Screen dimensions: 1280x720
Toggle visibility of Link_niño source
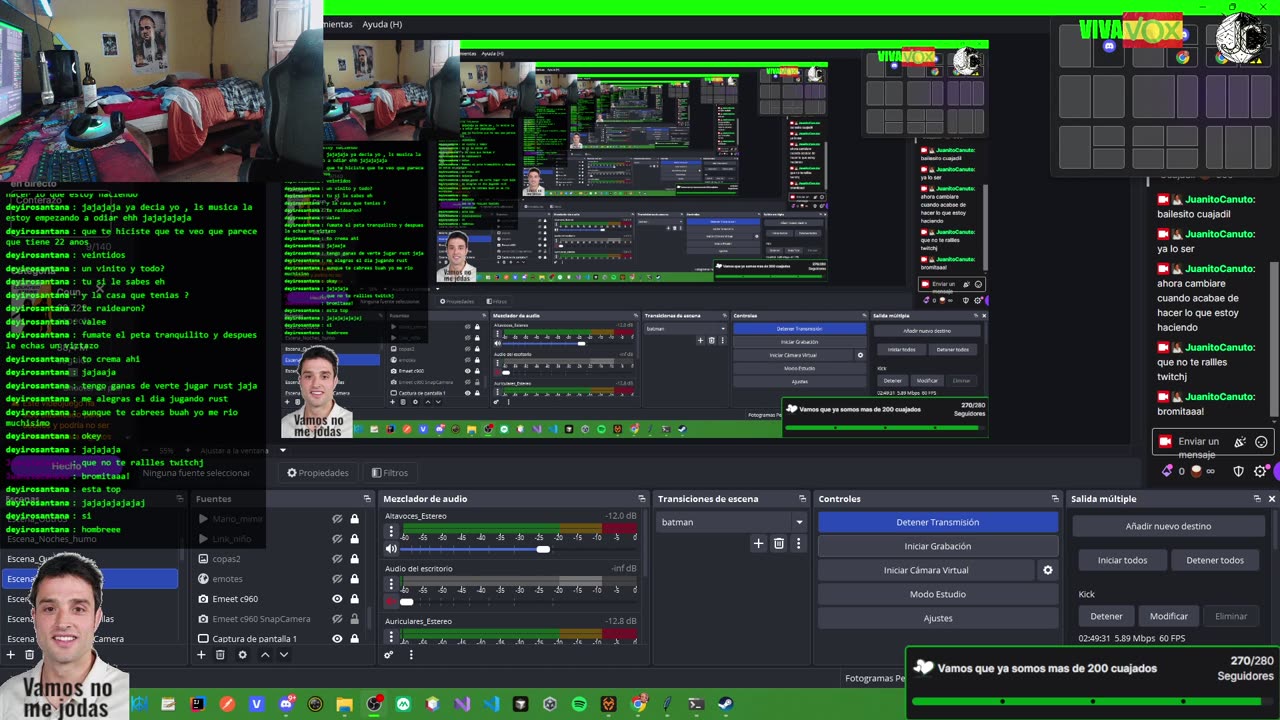pyautogui.click(x=337, y=539)
